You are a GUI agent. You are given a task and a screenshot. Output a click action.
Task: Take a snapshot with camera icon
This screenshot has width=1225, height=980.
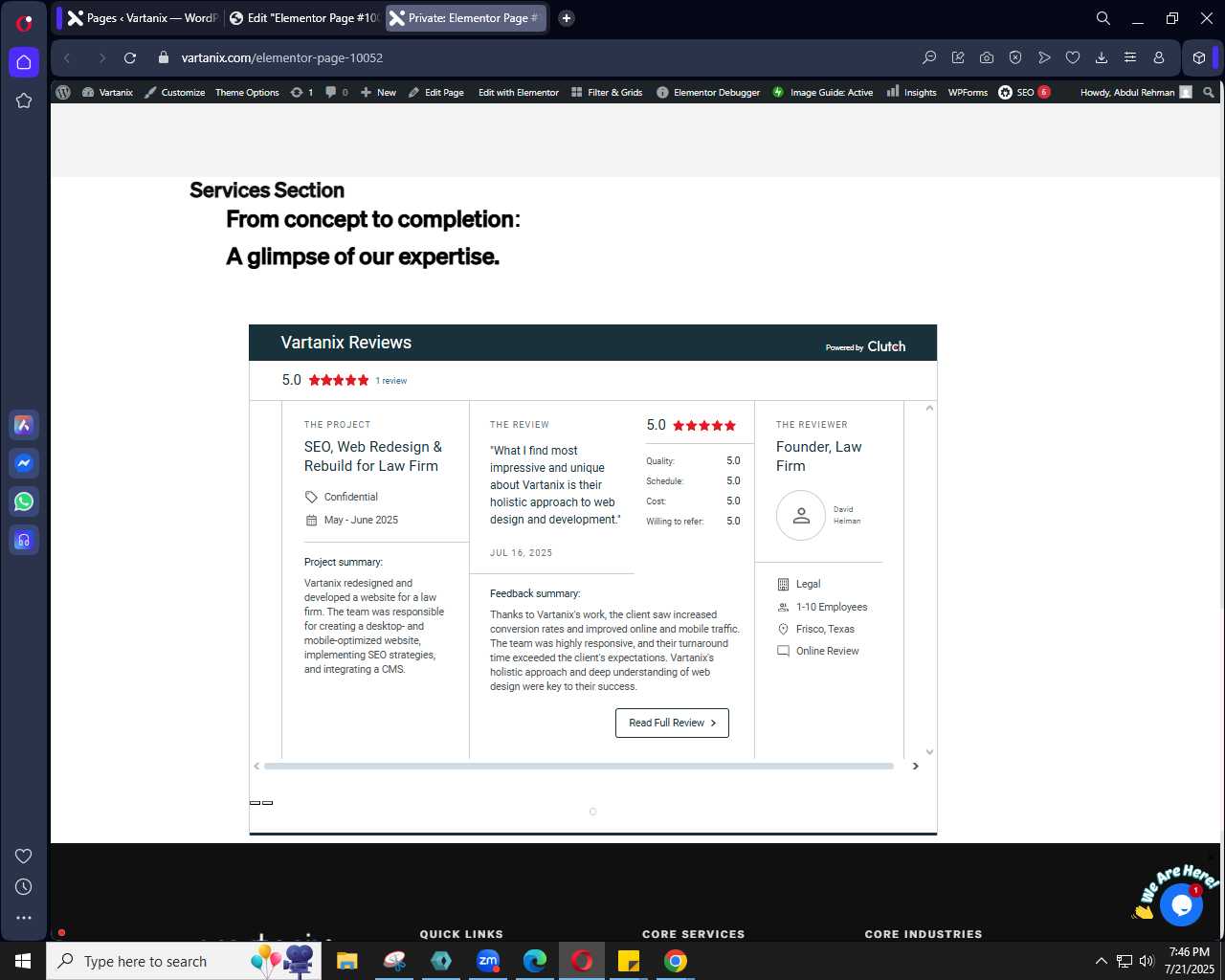(x=987, y=57)
